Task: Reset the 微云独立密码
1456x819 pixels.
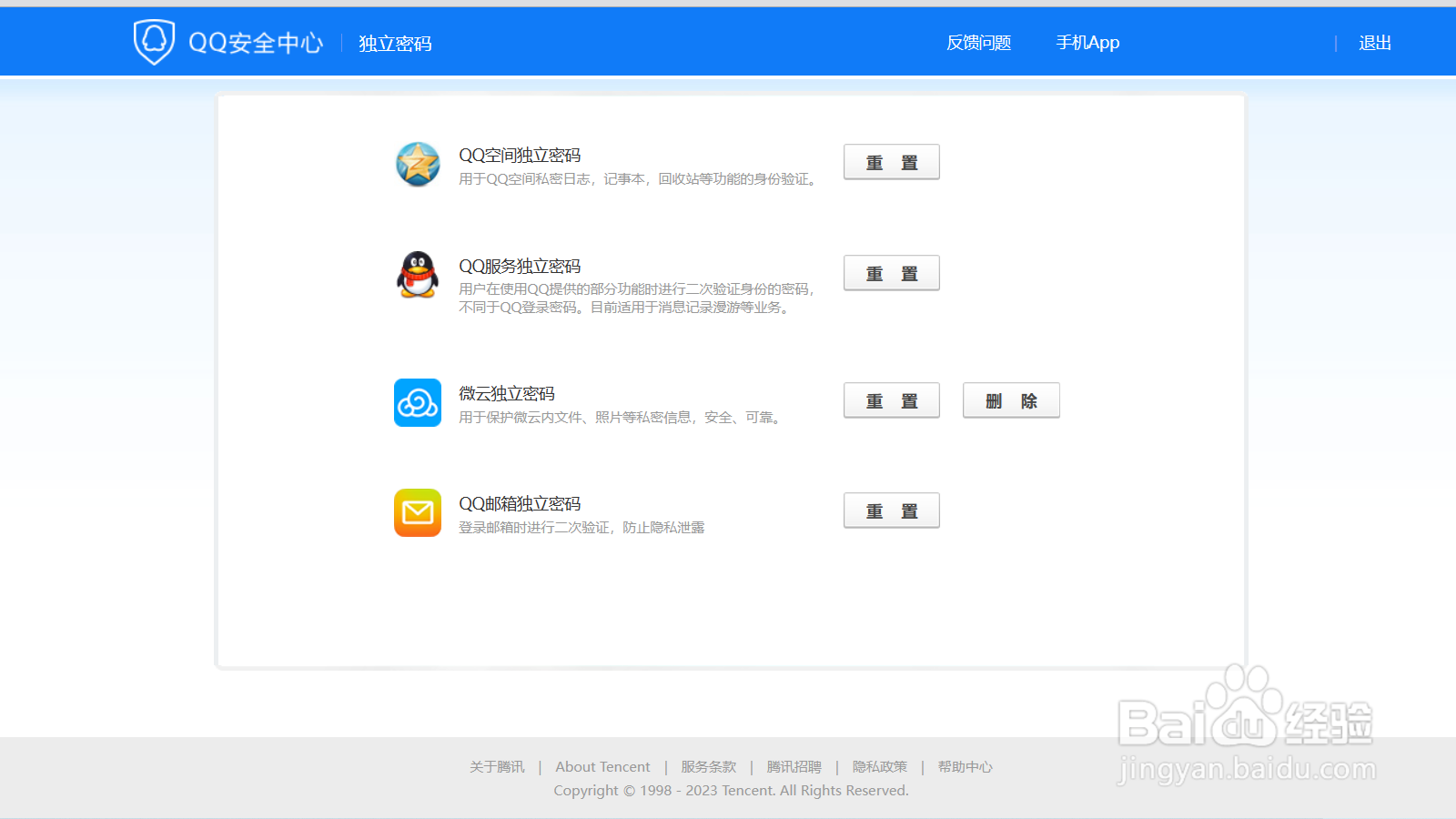Action: 892,400
